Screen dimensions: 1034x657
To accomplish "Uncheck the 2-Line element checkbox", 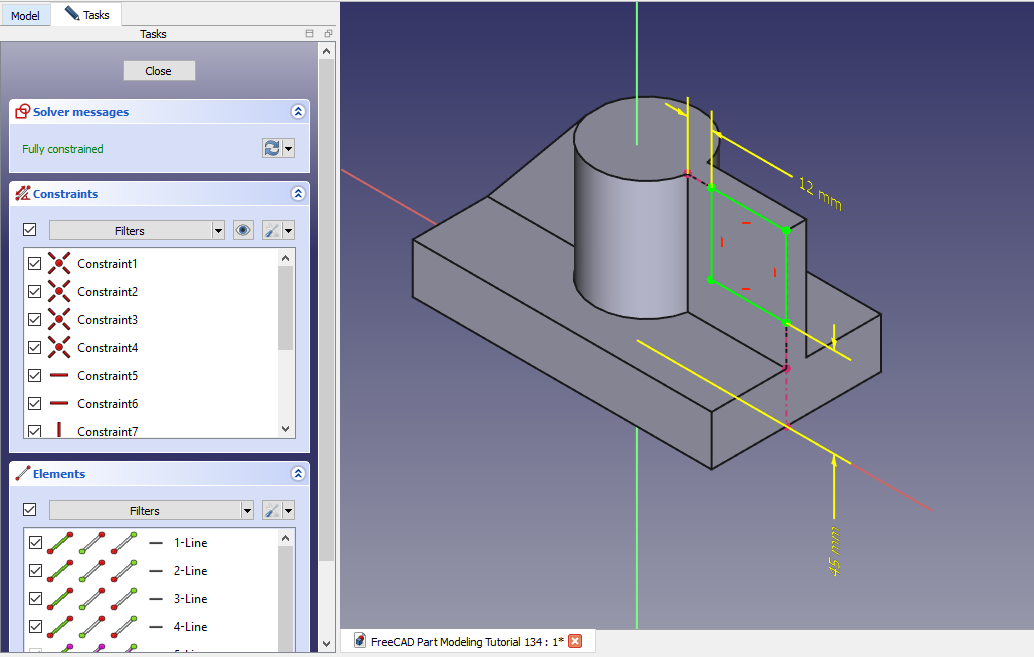I will [35, 571].
